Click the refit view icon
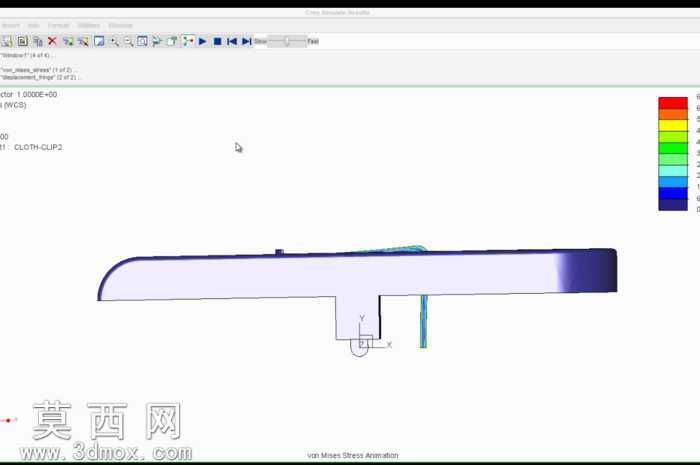The width and height of the screenshot is (700, 465). coord(142,42)
